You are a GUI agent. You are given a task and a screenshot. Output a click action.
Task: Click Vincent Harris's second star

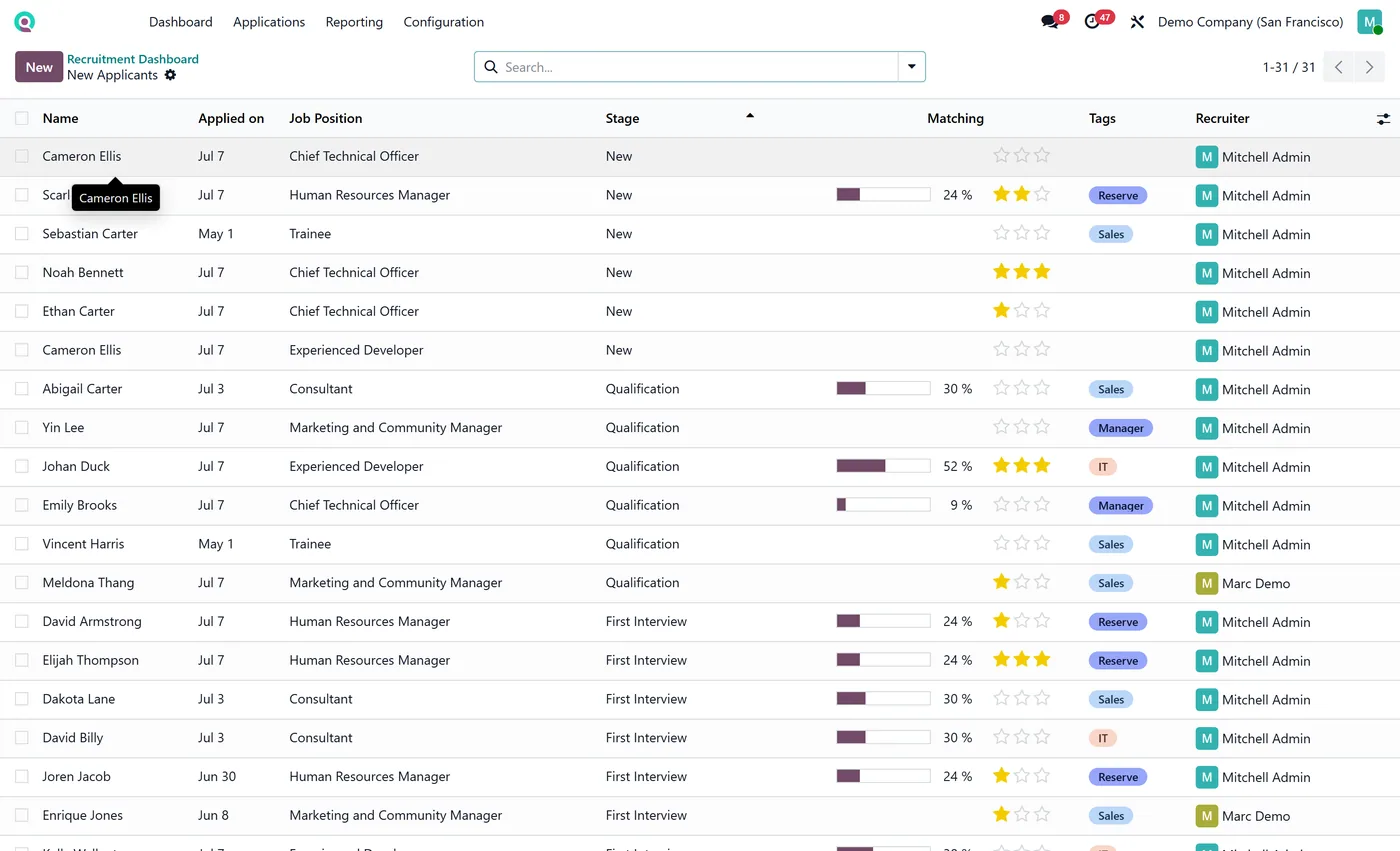pyautogui.click(x=1022, y=543)
